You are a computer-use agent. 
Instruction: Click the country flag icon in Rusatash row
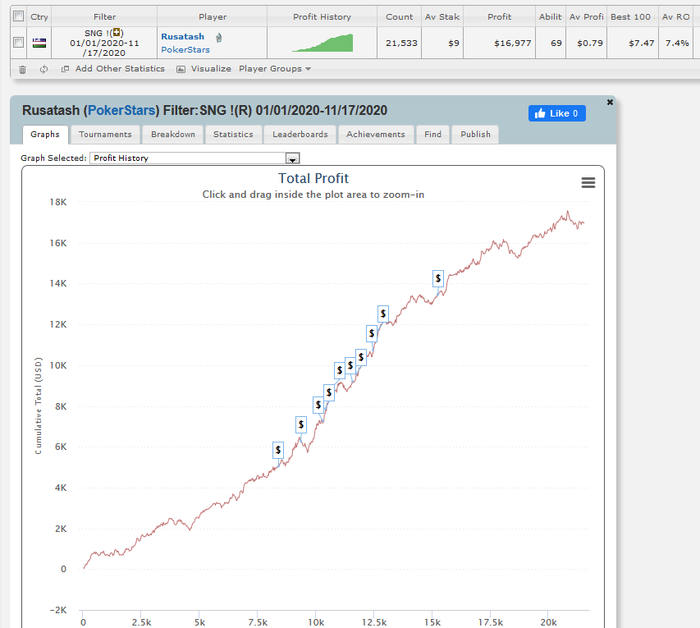point(39,43)
